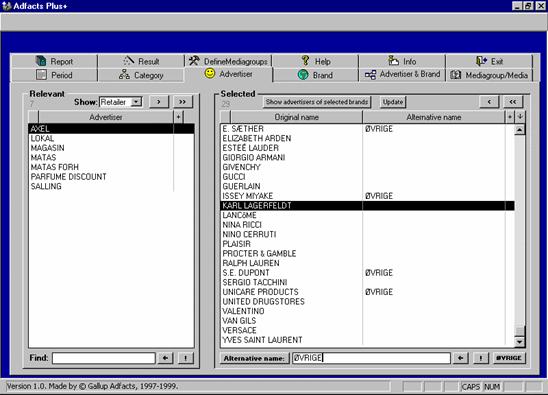Click the Advertiser column header
This screenshot has width=548, height=395.
106,117
